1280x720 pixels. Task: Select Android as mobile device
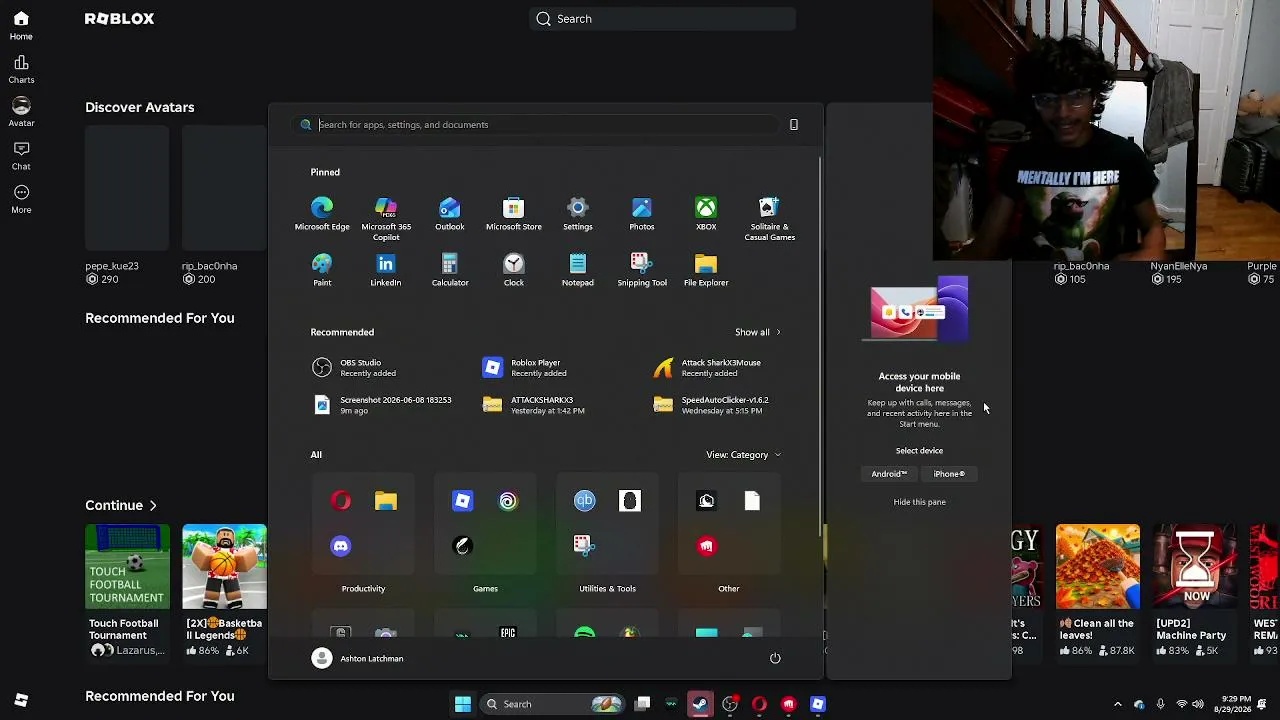[889, 474]
